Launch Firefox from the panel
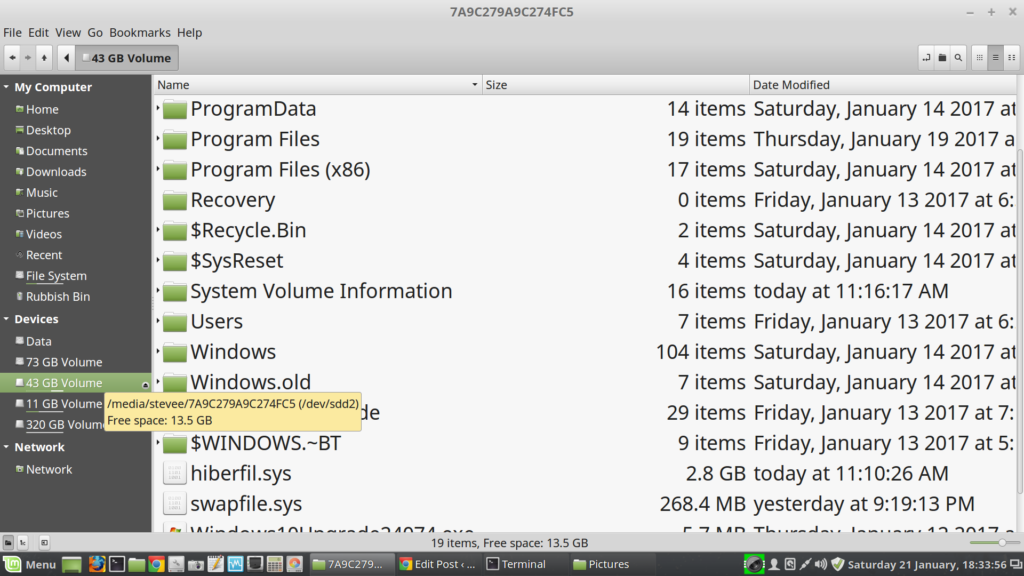 coord(97,564)
